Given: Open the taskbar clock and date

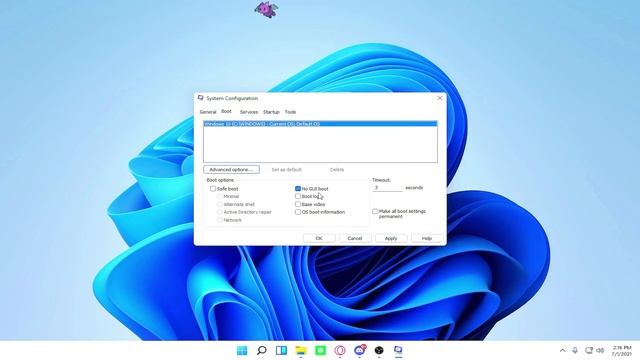Looking at the screenshot, I should pos(622,351).
